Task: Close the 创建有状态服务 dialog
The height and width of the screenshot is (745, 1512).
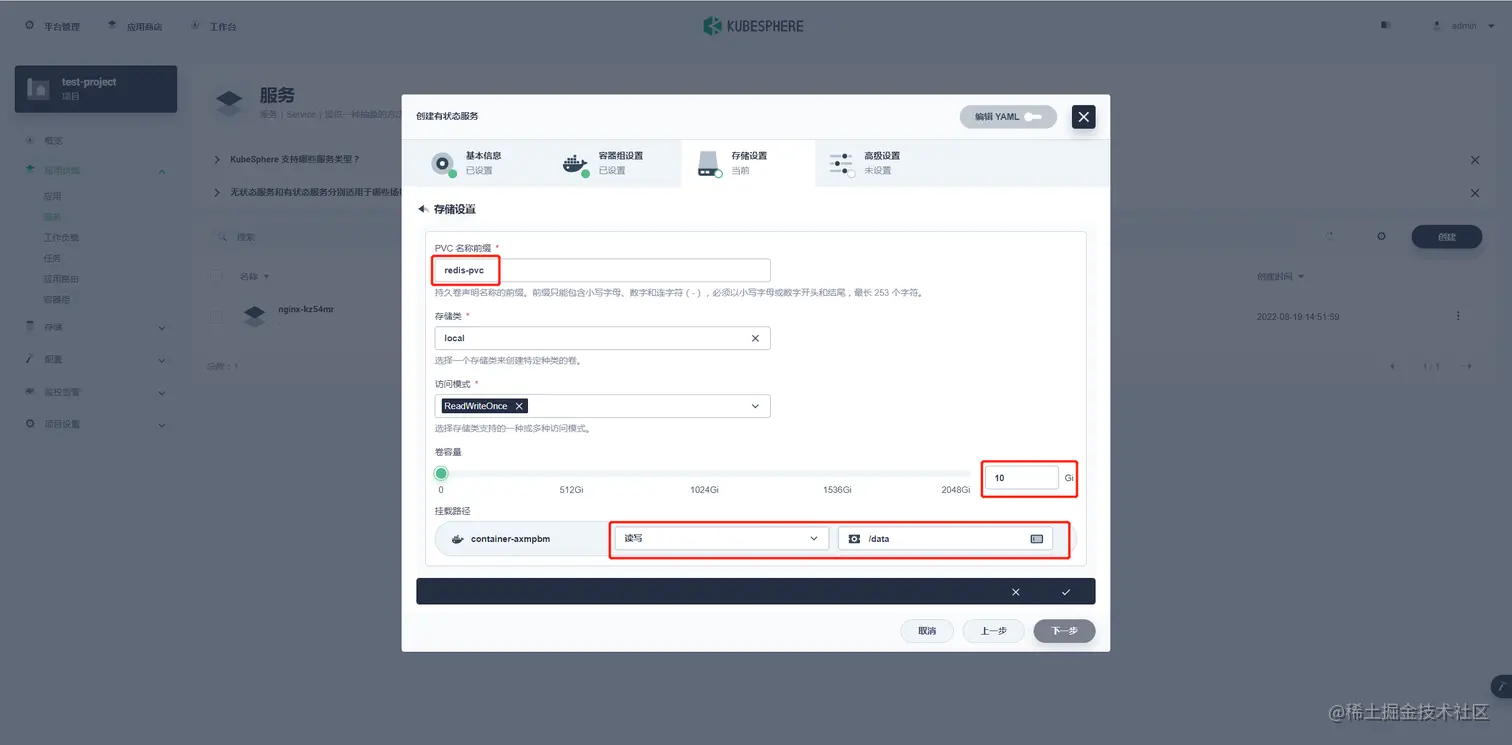Action: pos(1084,116)
